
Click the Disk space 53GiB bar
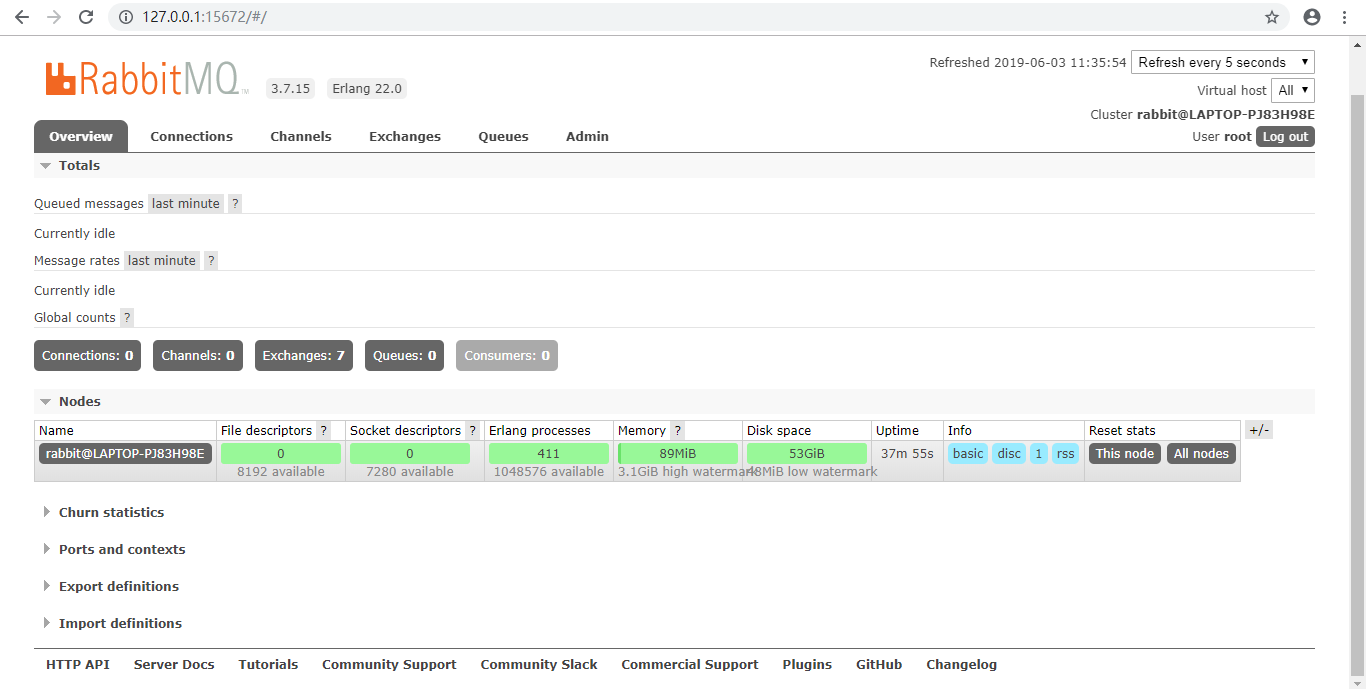(x=807, y=453)
